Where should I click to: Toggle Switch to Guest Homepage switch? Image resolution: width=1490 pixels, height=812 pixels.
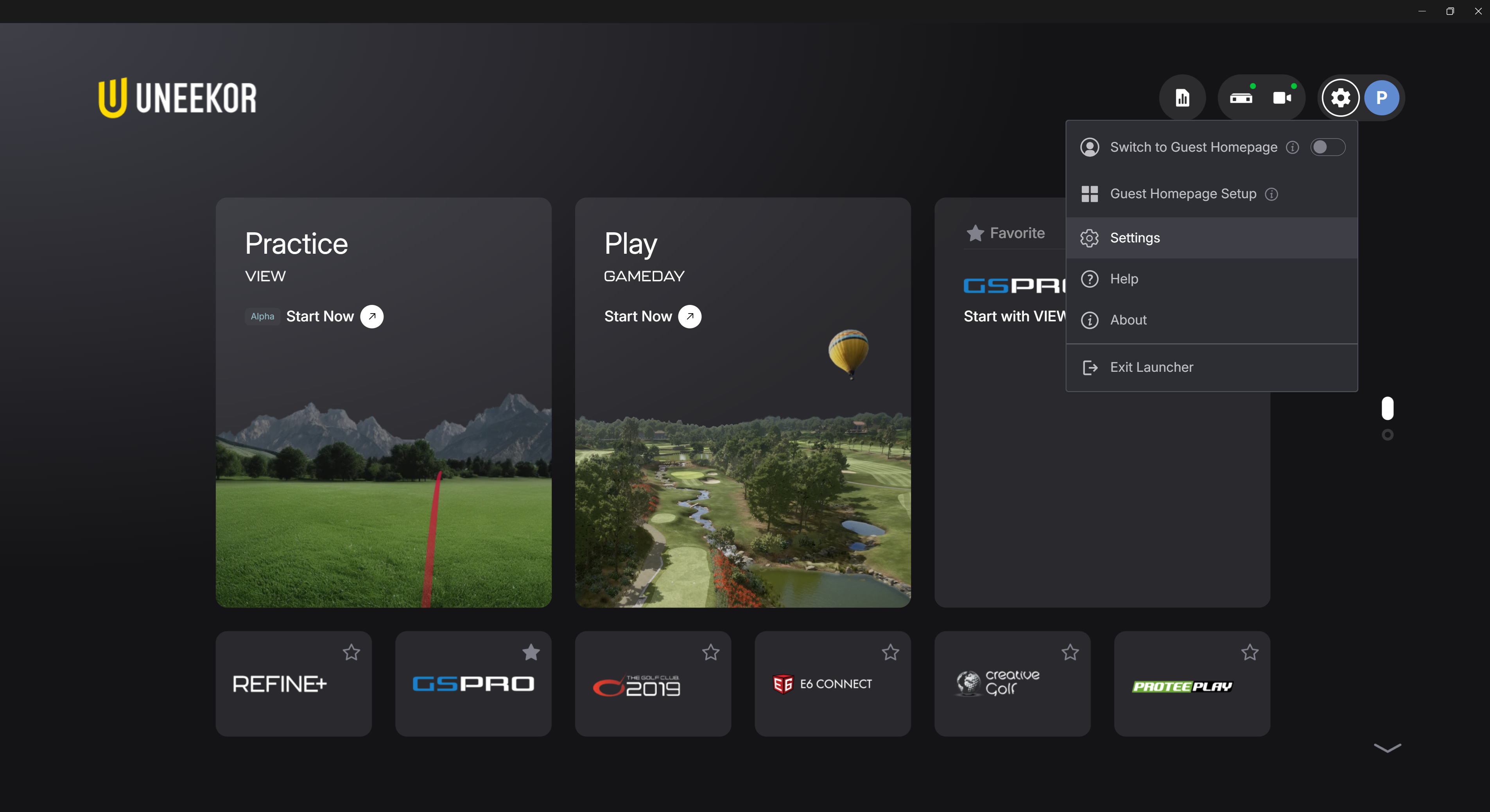(x=1328, y=147)
